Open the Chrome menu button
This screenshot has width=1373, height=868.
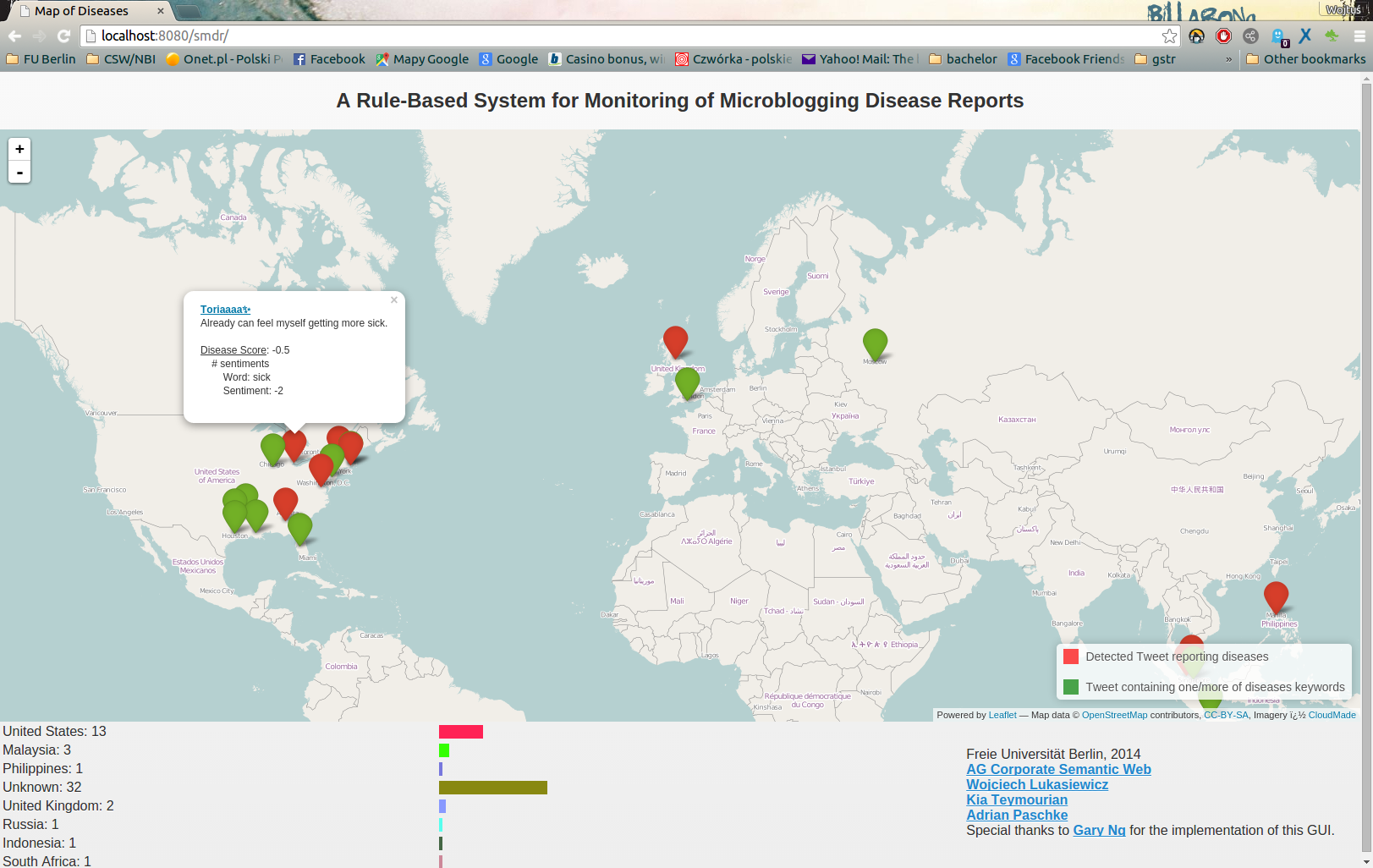tap(1359, 36)
